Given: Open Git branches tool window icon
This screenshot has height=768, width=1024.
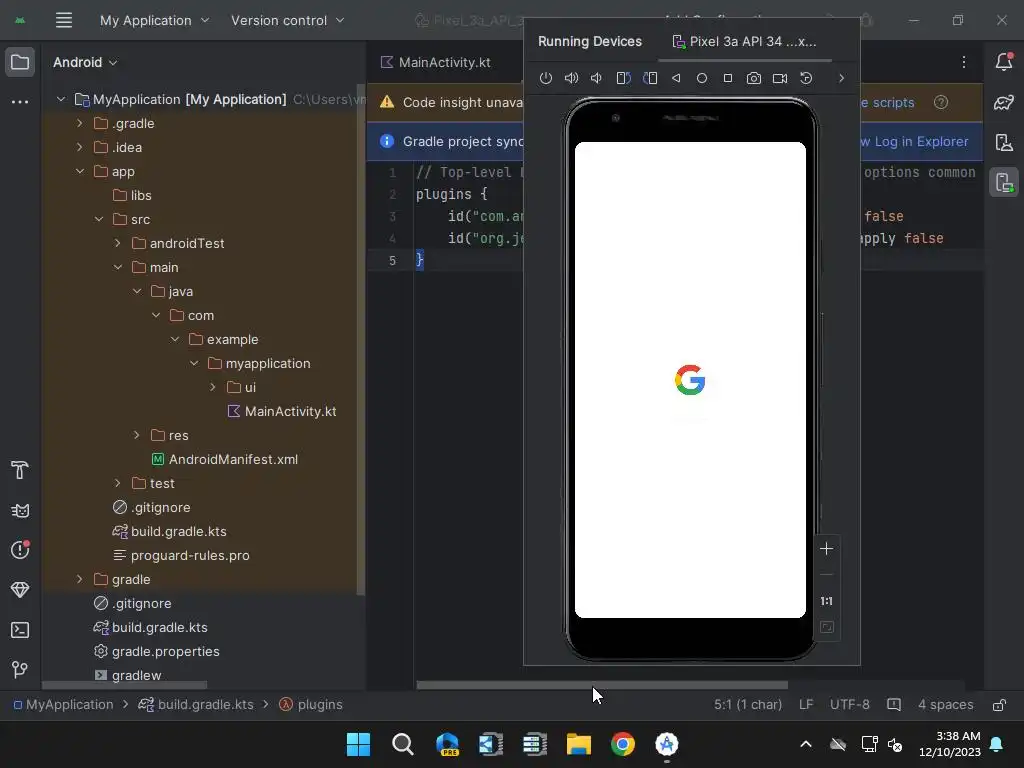Looking at the screenshot, I should pyautogui.click(x=20, y=669).
